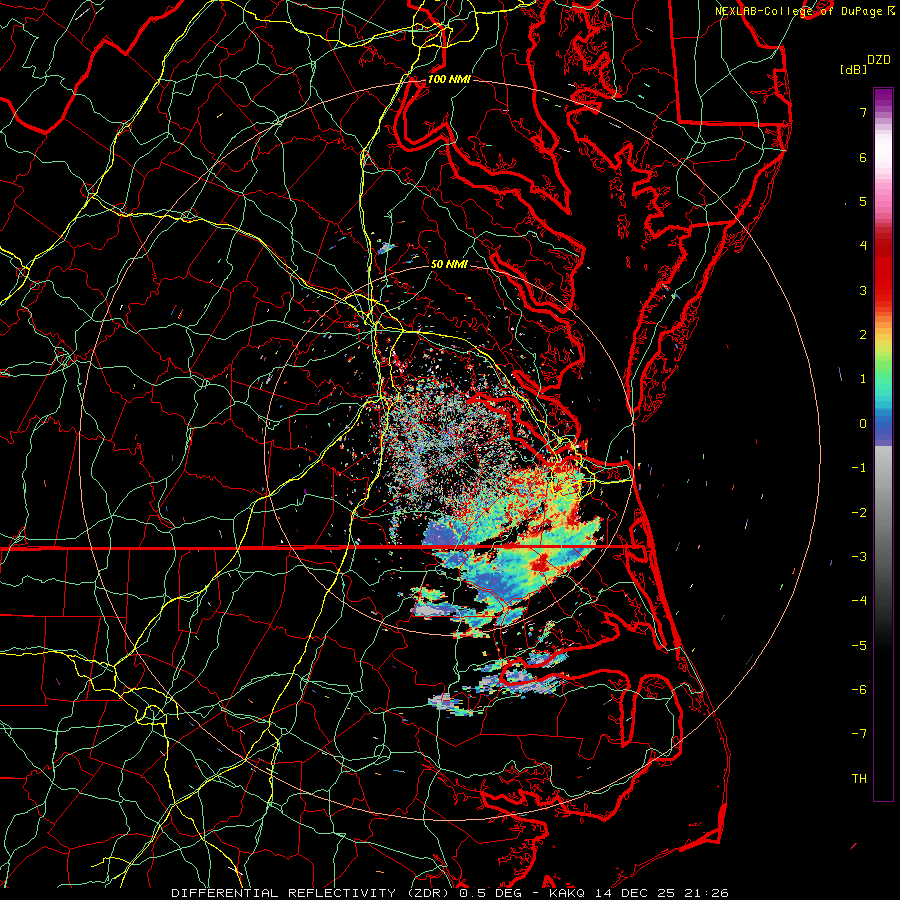The height and width of the screenshot is (900, 900).
Task: Click the Differential Reflectivity KAKQ caption text
Action: coord(450,893)
